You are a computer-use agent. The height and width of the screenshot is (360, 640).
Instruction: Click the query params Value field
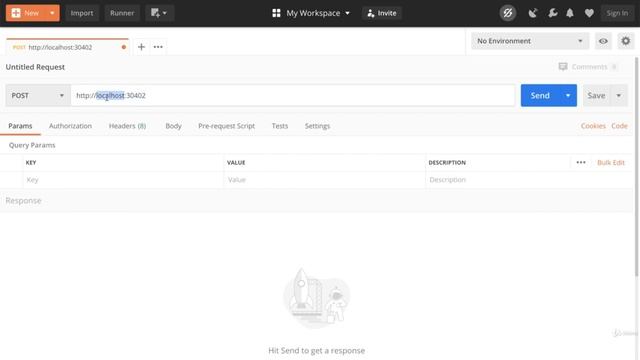click(324, 180)
